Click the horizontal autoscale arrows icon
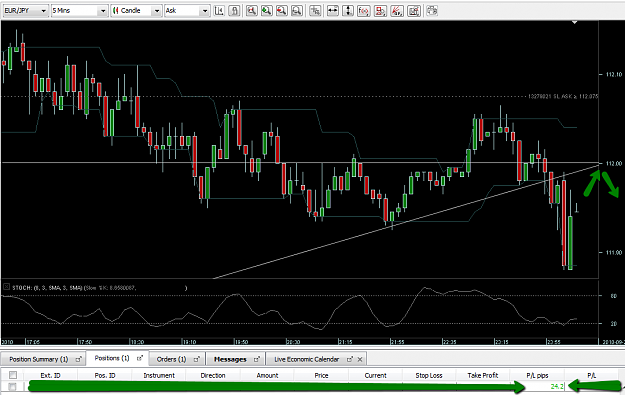The width and height of the screenshot is (625, 395). [332, 11]
